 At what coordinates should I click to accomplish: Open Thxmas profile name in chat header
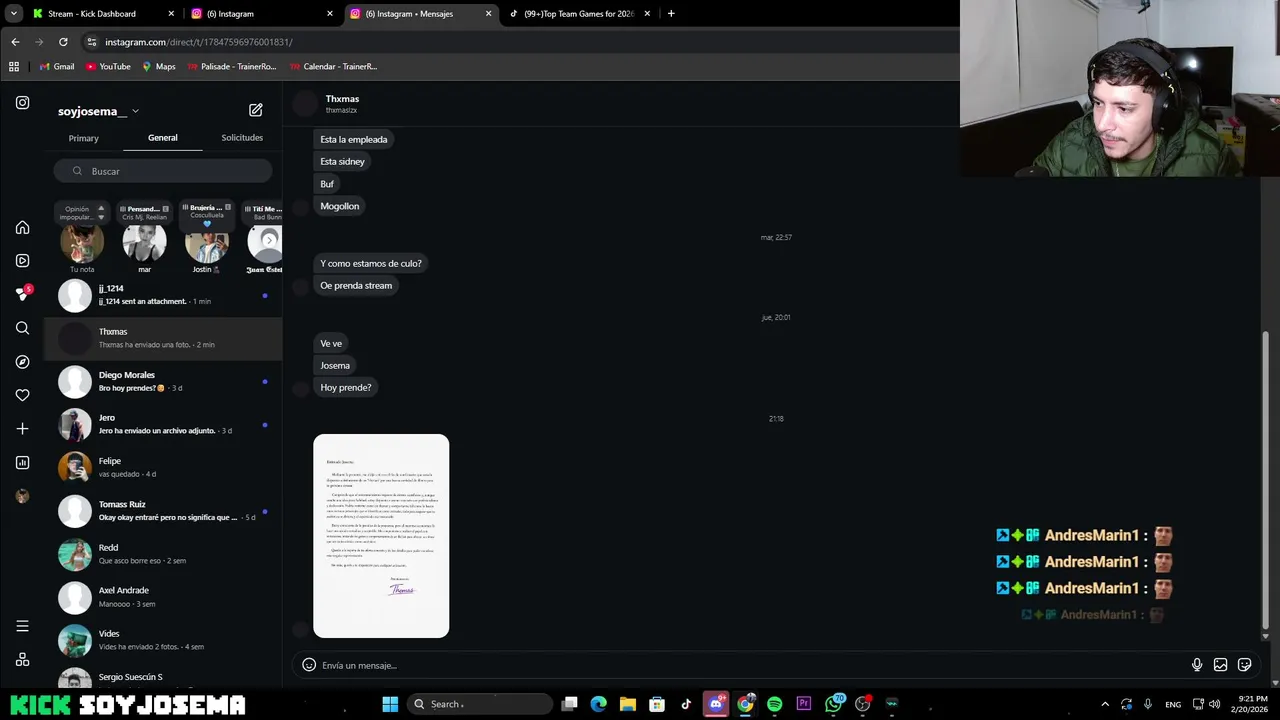click(342, 99)
